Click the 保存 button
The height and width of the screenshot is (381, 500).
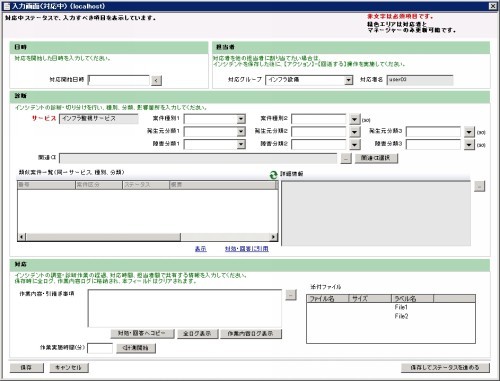pyautogui.click(x=27, y=367)
